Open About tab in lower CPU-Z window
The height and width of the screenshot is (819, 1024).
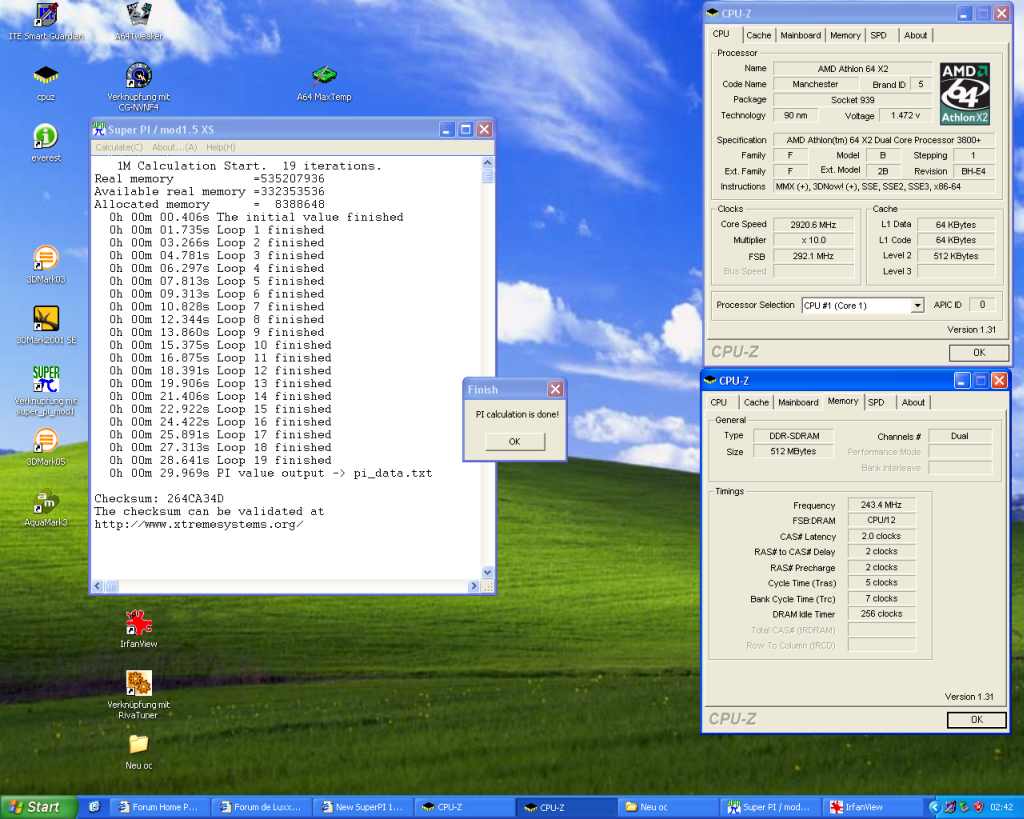click(912, 402)
